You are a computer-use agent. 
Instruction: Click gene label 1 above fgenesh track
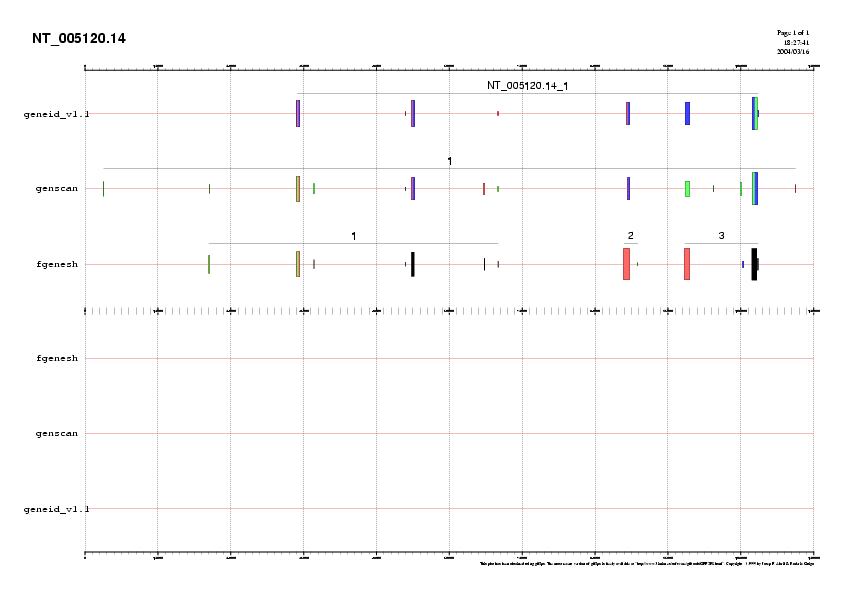tap(353, 236)
